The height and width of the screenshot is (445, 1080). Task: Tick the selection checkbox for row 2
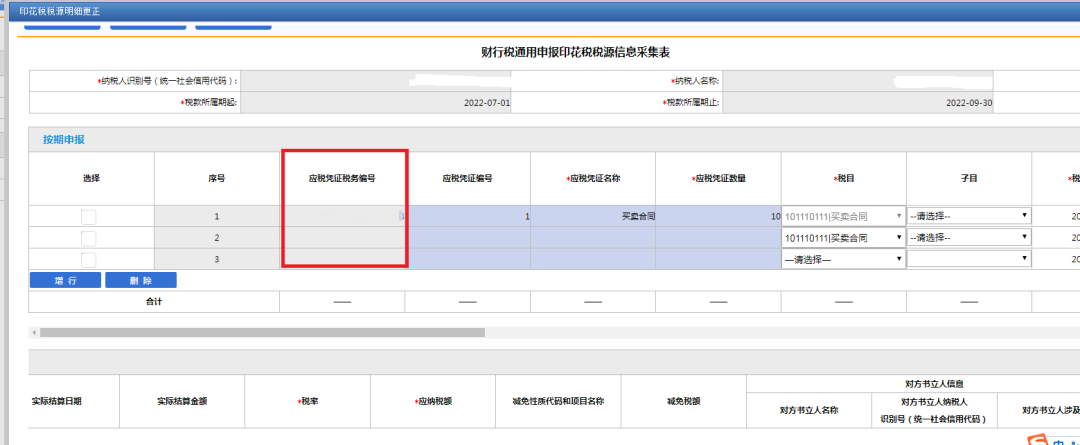pyautogui.click(x=89, y=238)
